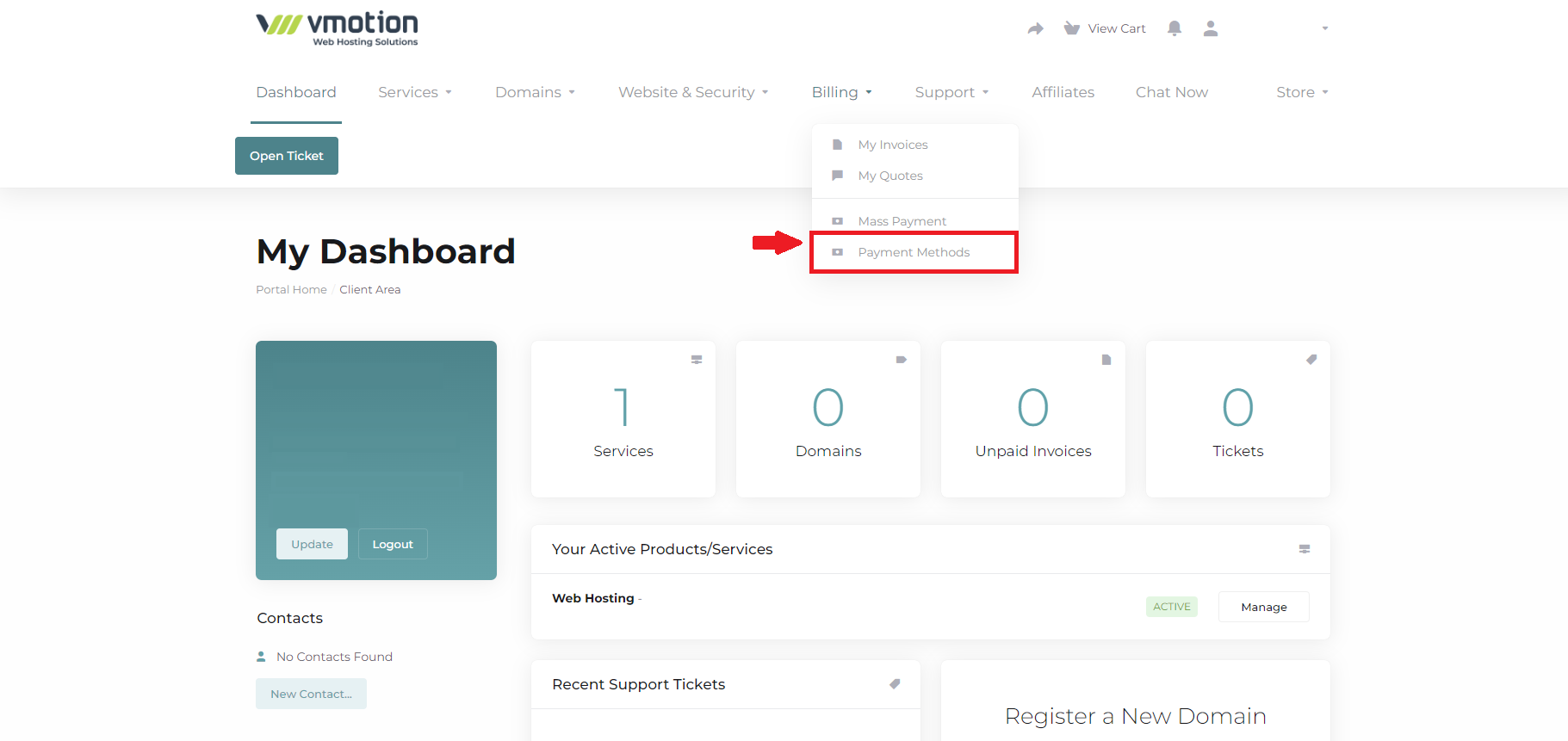Click the Recent Support Tickets panel icon
The image size is (1568, 741).
[x=895, y=684]
